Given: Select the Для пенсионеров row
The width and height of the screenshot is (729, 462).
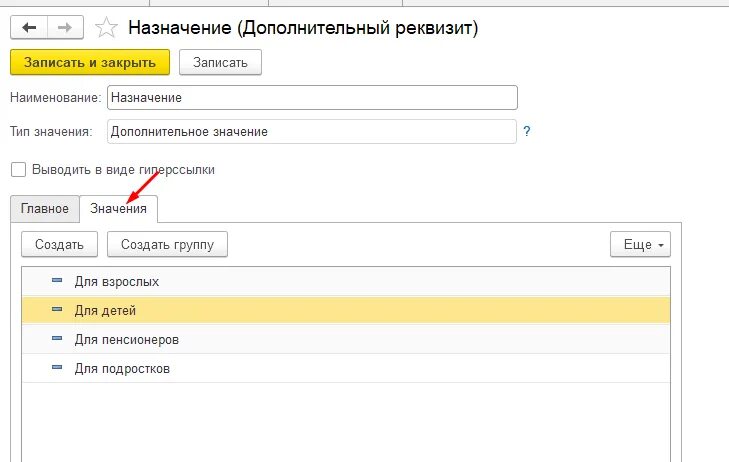Looking at the screenshot, I should tap(346, 339).
